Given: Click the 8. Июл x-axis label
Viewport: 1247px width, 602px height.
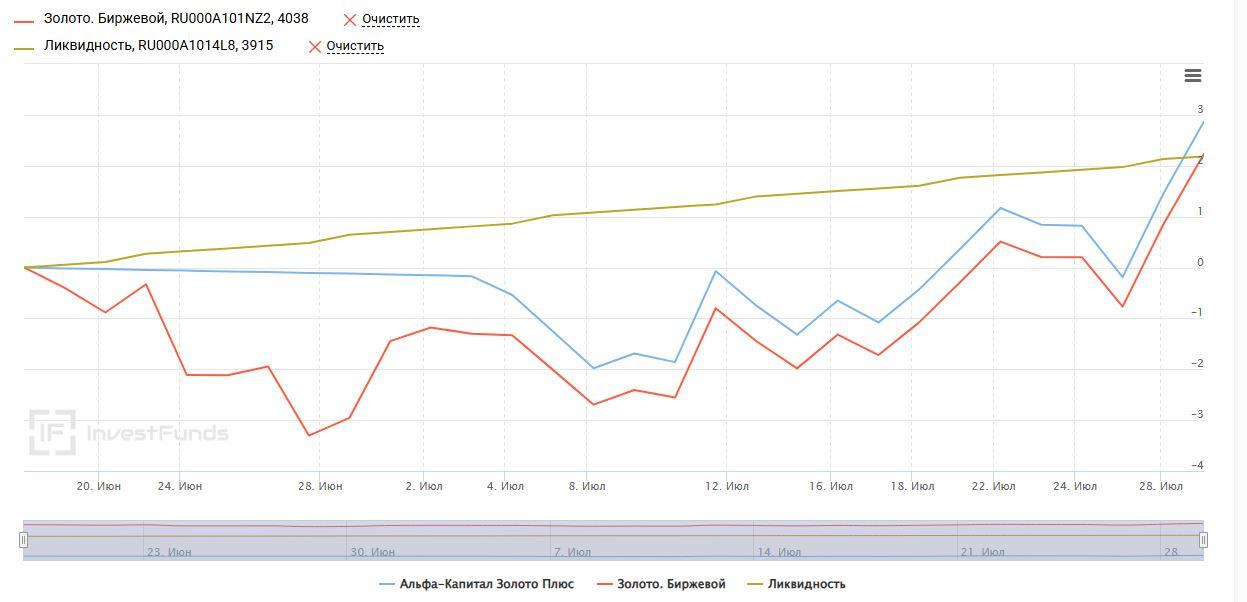Looking at the screenshot, I should 587,486.
